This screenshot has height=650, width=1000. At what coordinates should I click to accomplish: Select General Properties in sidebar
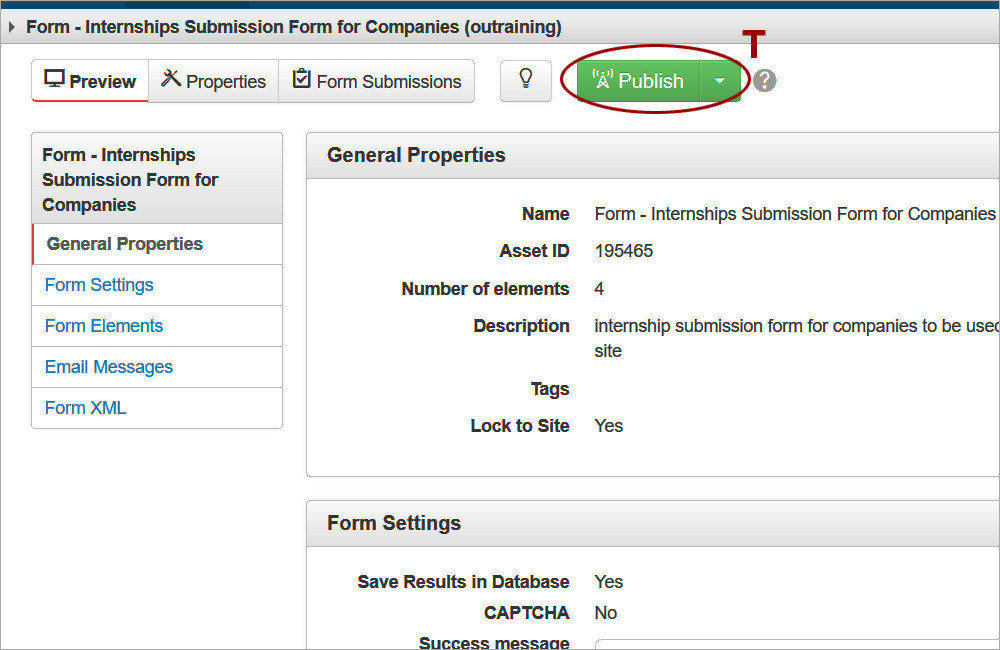pyautogui.click(x=125, y=244)
